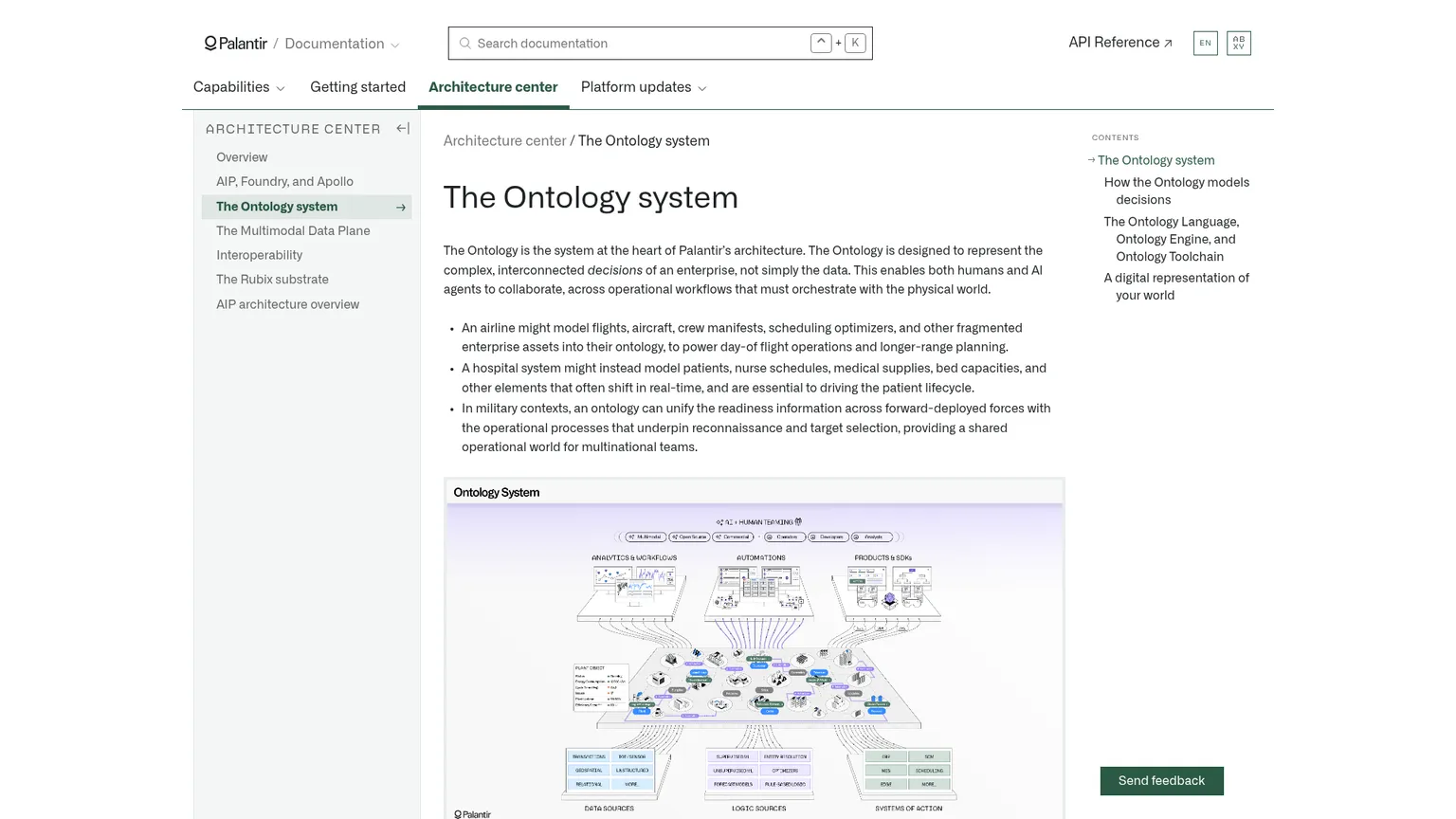Select the Architecture center tab
The image size is (1456, 819).
tap(493, 87)
